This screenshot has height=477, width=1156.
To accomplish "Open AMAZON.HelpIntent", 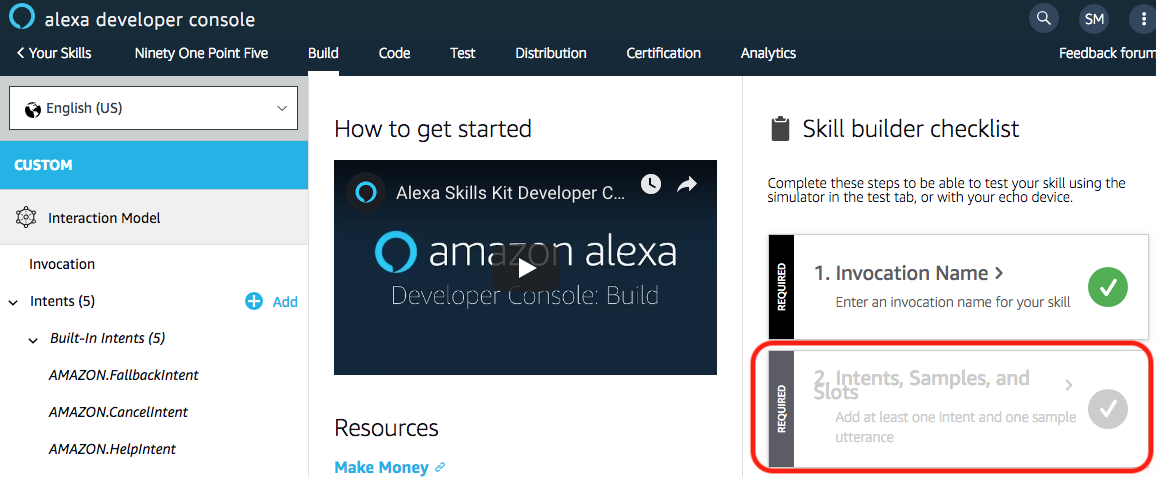I will (x=112, y=449).
